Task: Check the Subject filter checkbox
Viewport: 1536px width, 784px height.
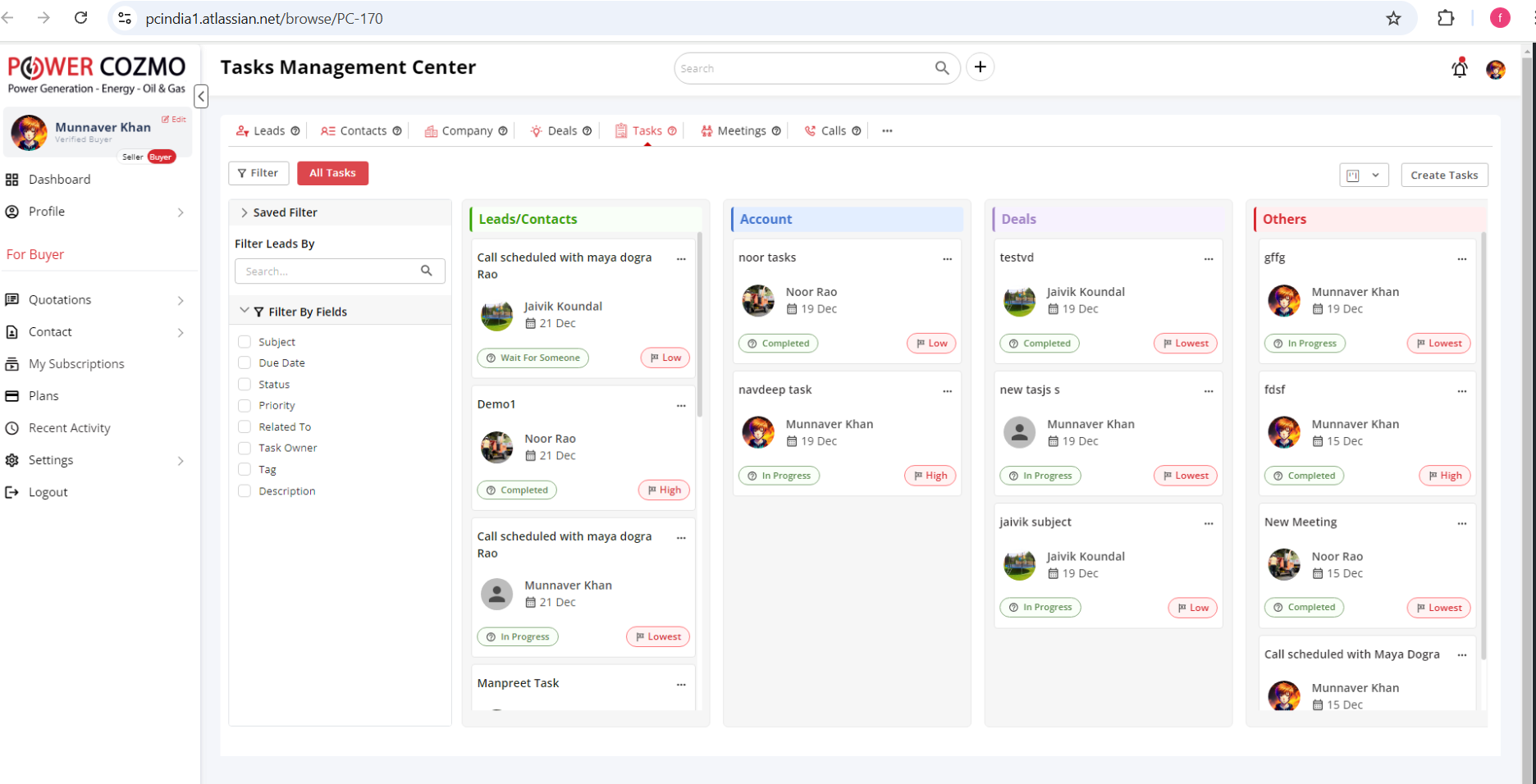Action: click(x=245, y=342)
